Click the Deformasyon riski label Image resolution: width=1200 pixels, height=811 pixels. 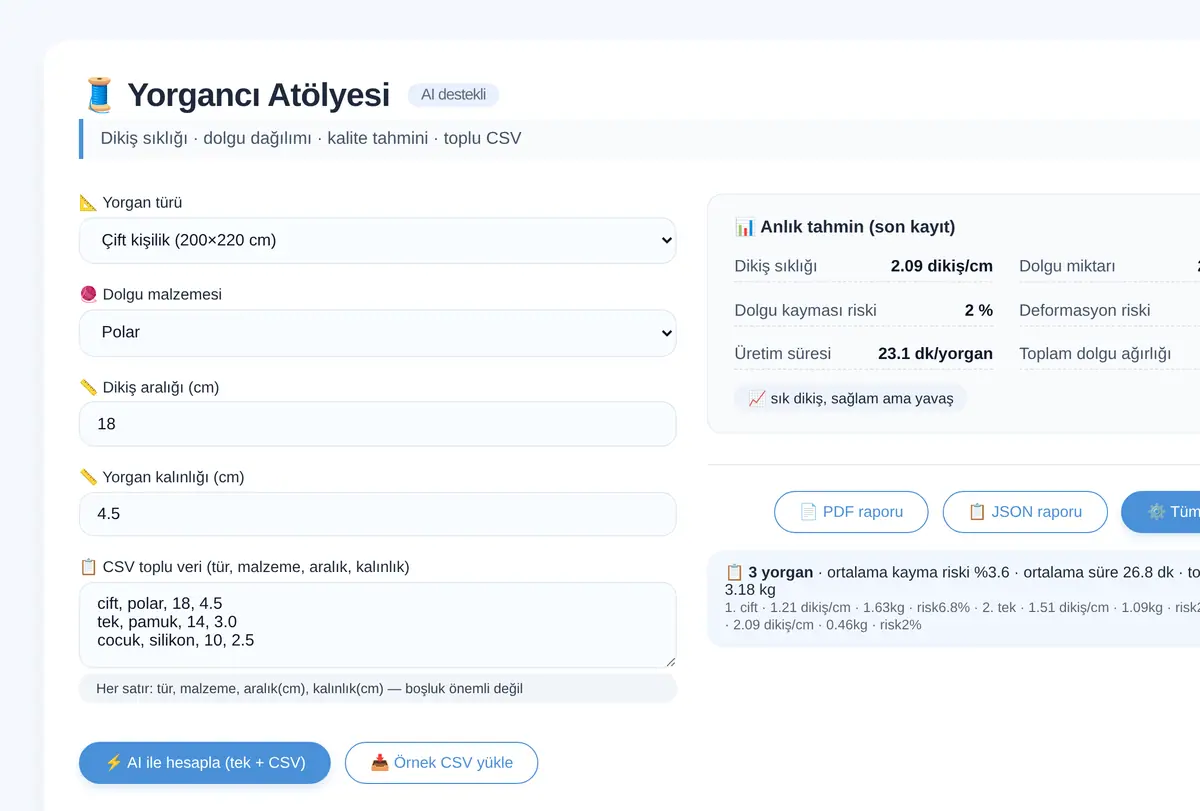[x=1085, y=310]
